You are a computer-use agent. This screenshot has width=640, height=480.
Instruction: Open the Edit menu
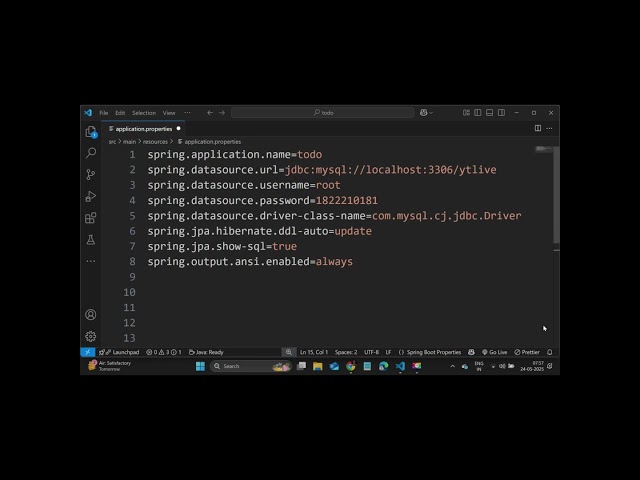click(120, 113)
